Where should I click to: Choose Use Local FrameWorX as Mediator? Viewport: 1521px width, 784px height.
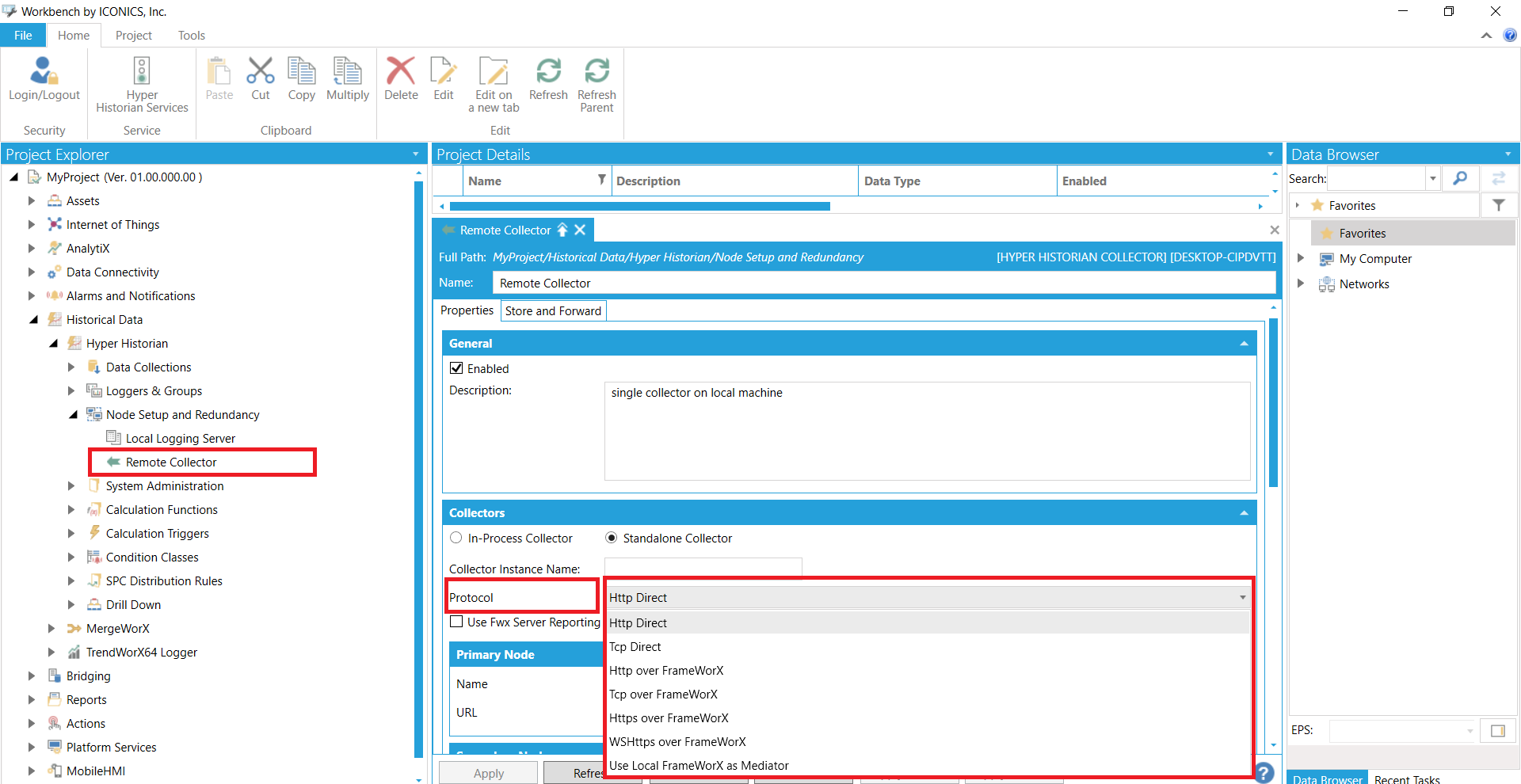928,766
